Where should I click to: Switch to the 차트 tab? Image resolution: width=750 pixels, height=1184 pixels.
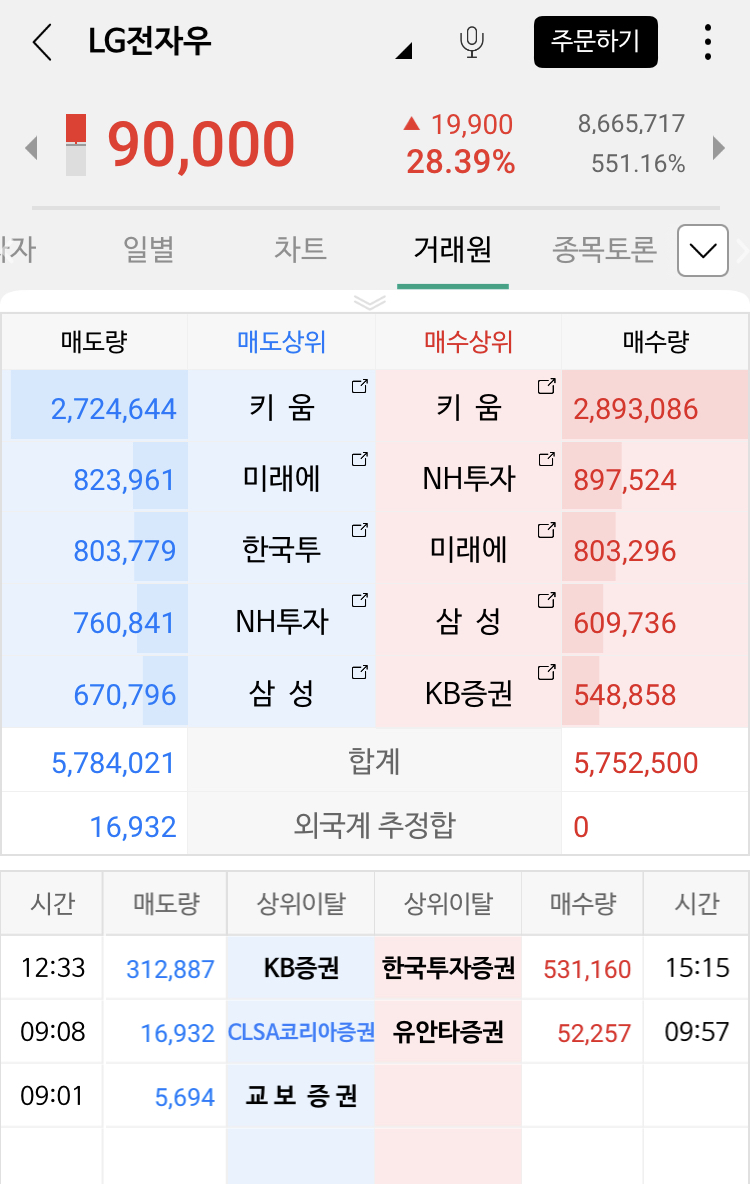pyautogui.click(x=300, y=248)
